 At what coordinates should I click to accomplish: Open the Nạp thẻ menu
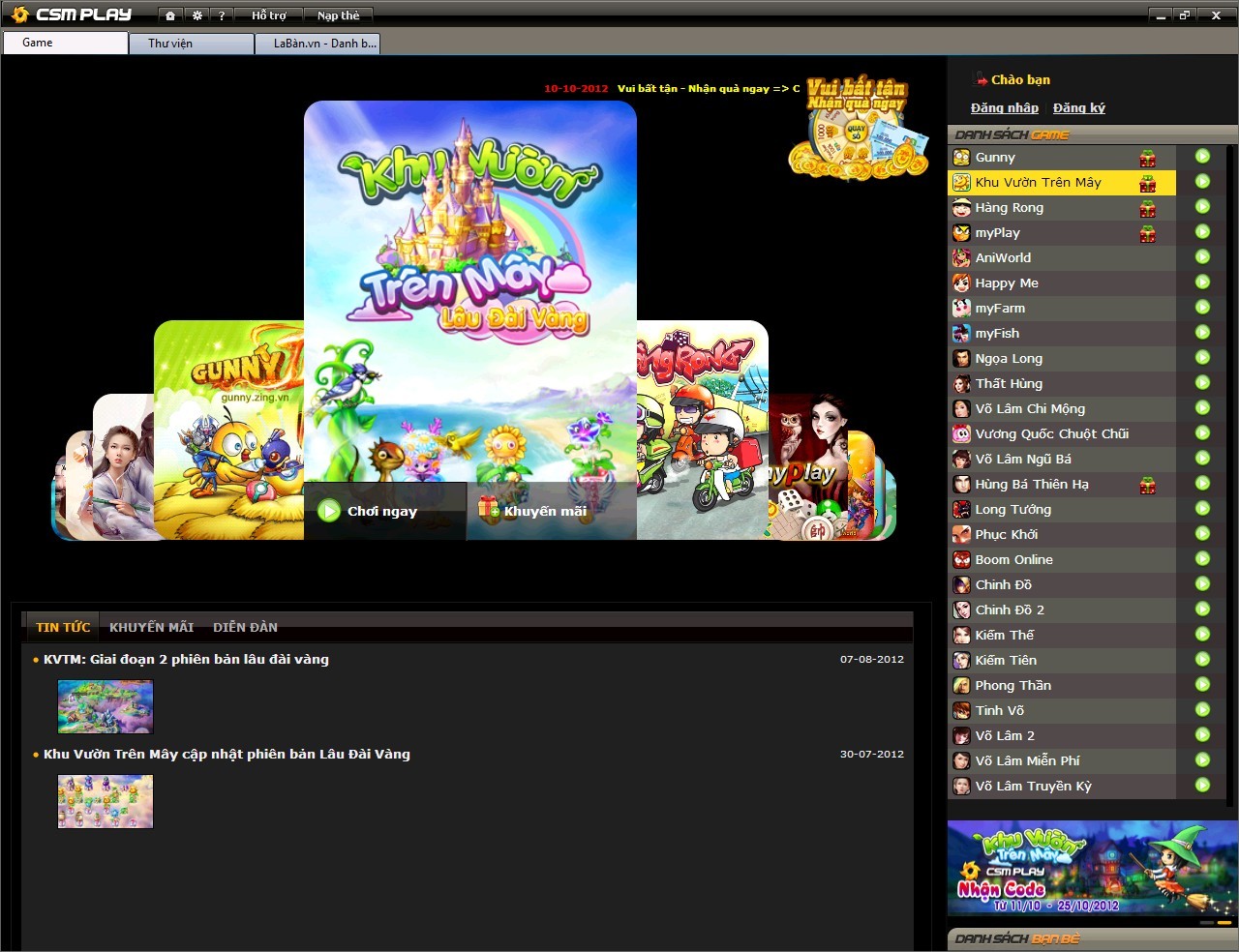[x=338, y=15]
